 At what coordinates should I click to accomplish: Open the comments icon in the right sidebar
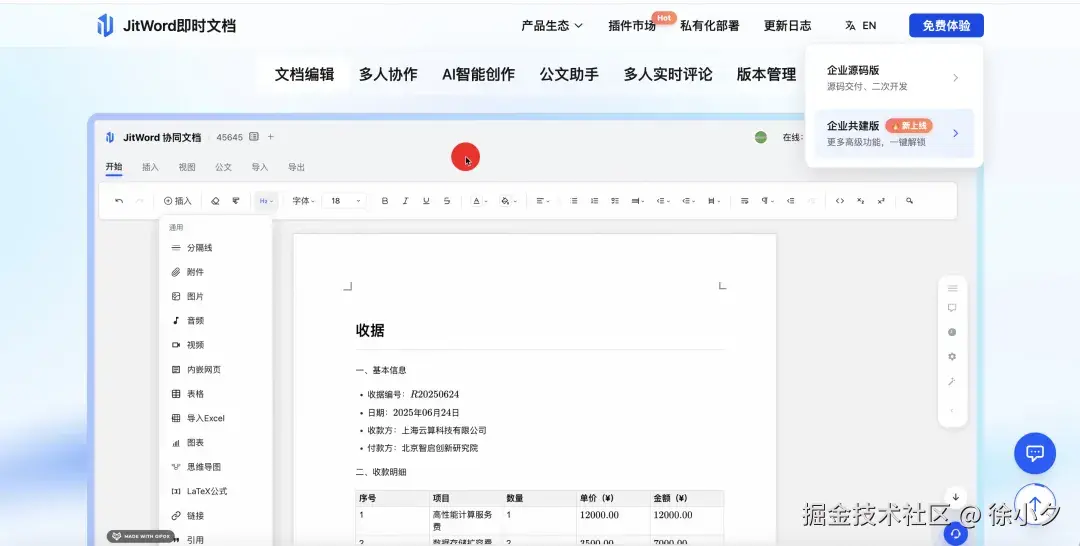[x=952, y=308]
